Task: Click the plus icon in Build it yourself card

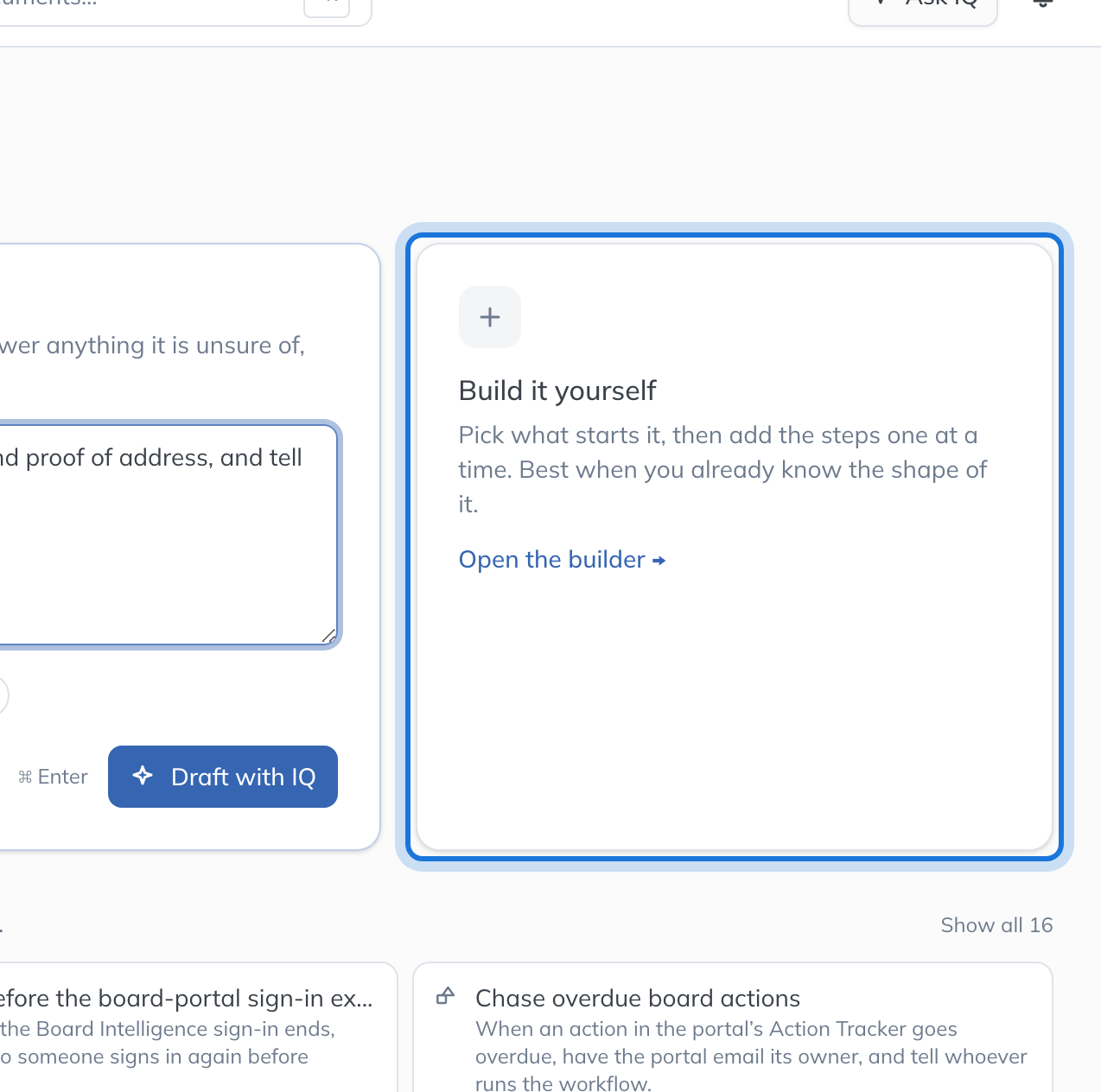Action: 490,317
